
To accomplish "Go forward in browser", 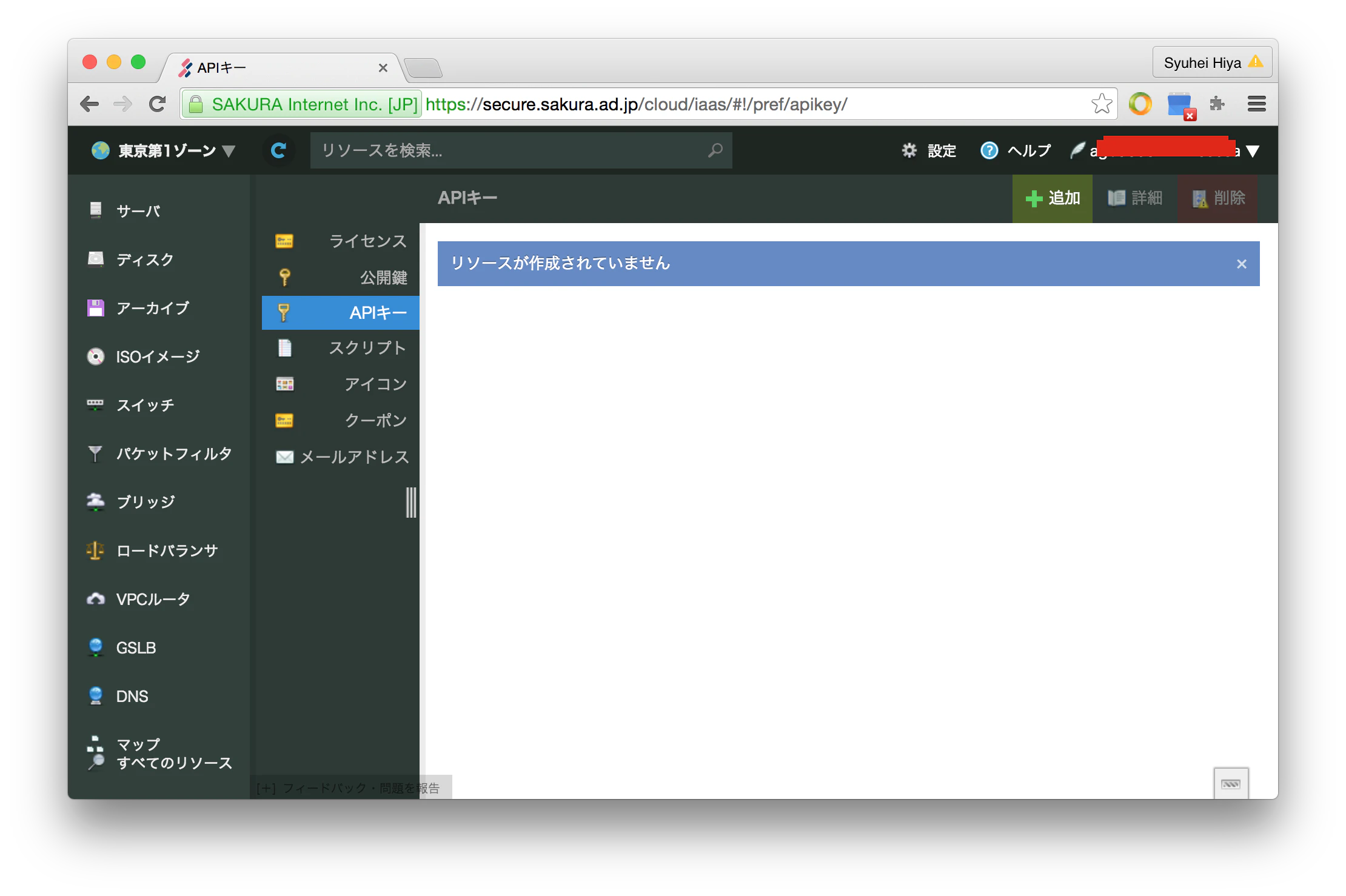I will (x=123, y=104).
